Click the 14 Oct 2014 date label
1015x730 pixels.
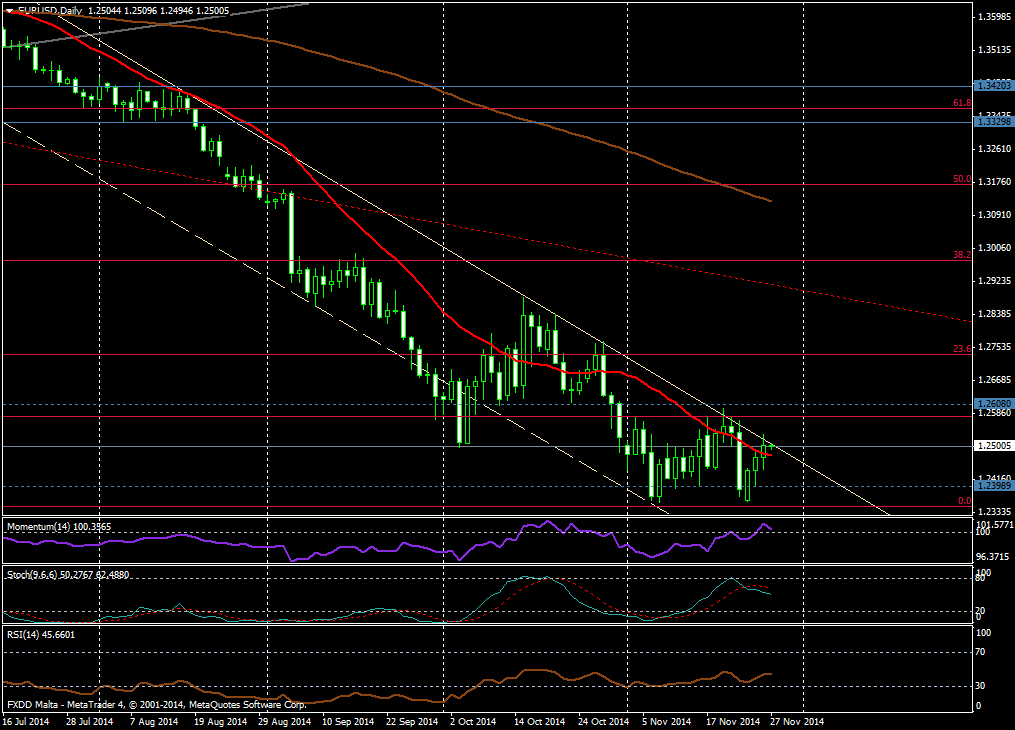coord(541,721)
